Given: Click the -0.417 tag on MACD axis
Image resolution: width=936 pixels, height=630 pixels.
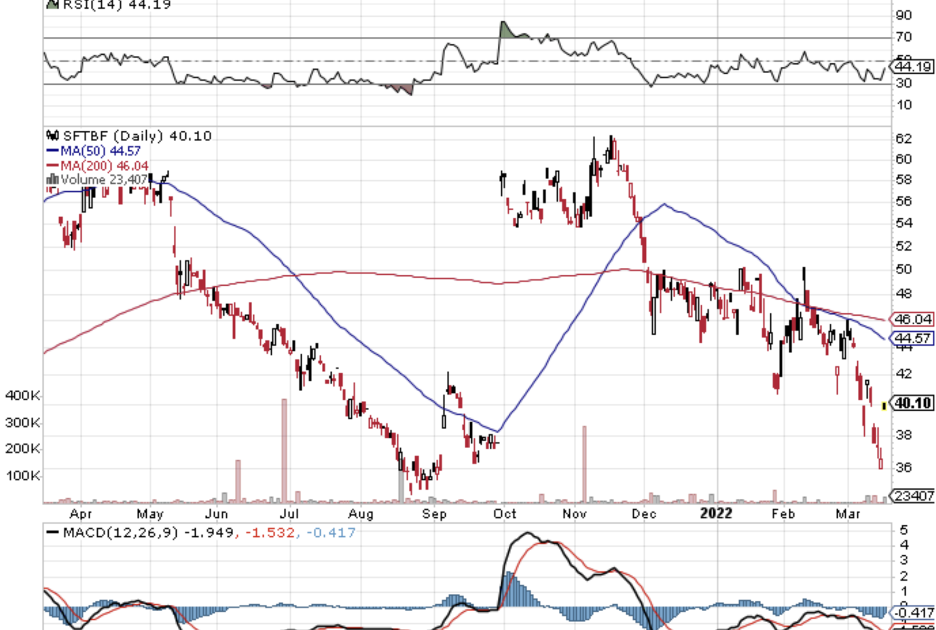Looking at the screenshot, I should pos(913,613).
